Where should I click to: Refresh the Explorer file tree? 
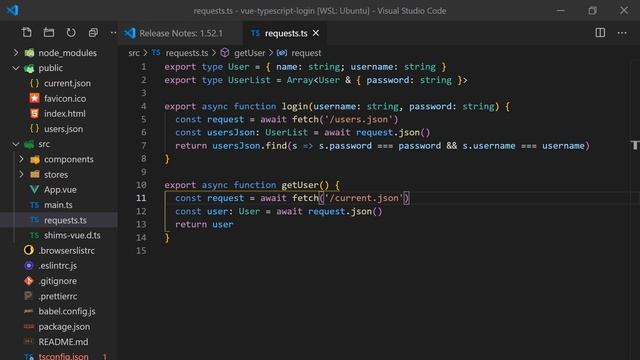click(x=71, y=33)
